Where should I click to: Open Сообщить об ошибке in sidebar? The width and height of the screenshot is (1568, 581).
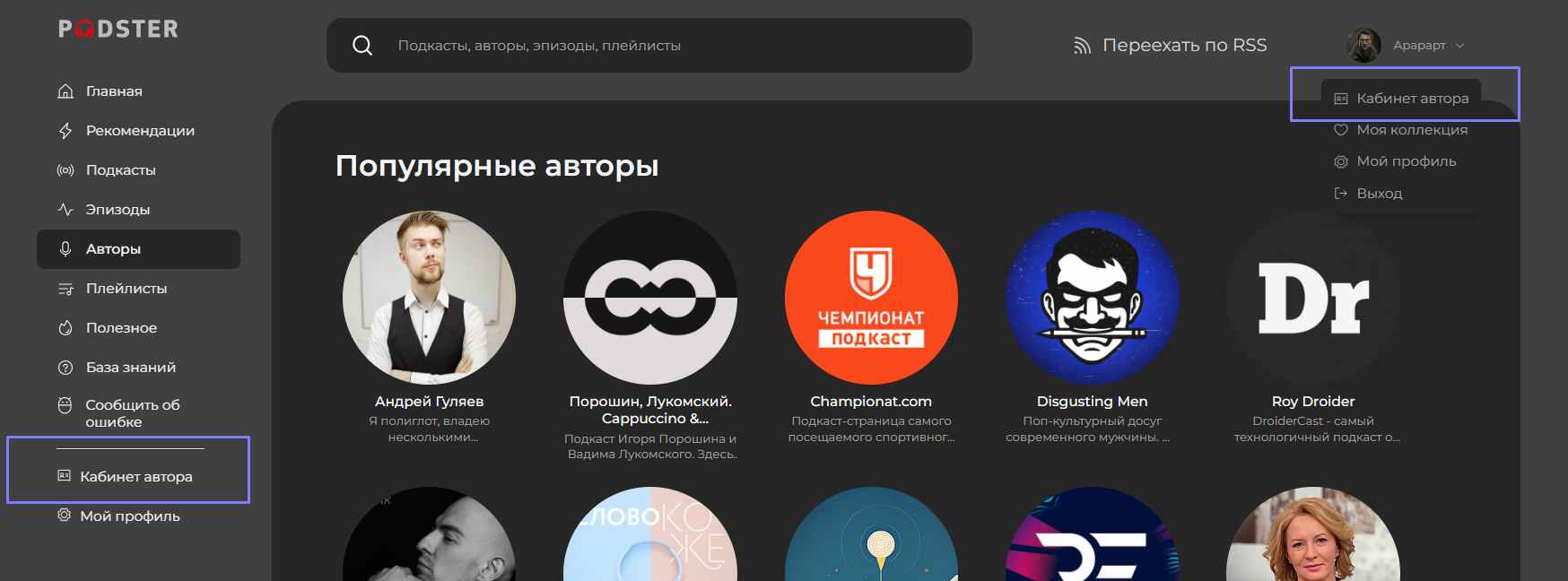(132, 413)
